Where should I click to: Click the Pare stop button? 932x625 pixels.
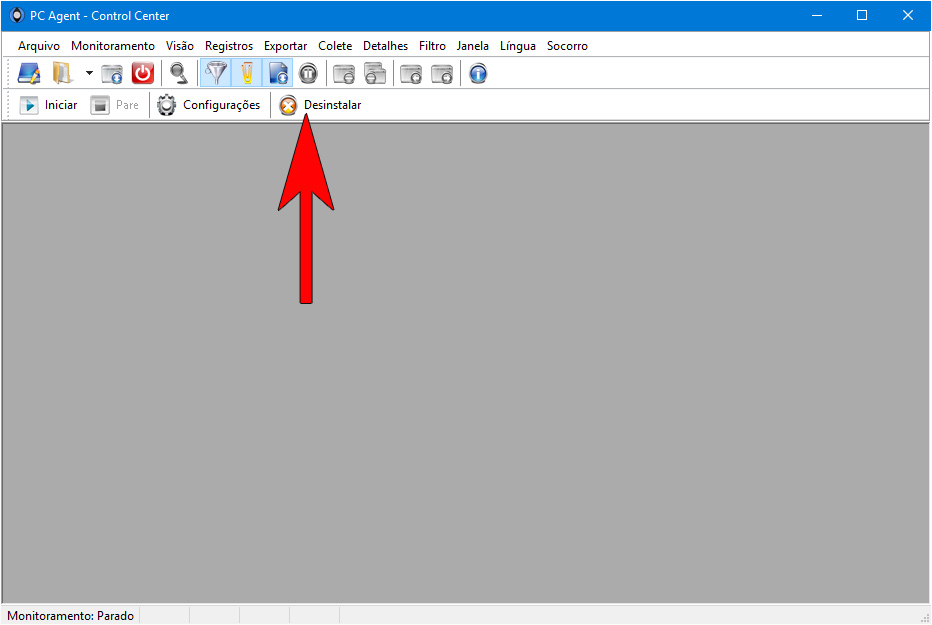tap(115, 105)
